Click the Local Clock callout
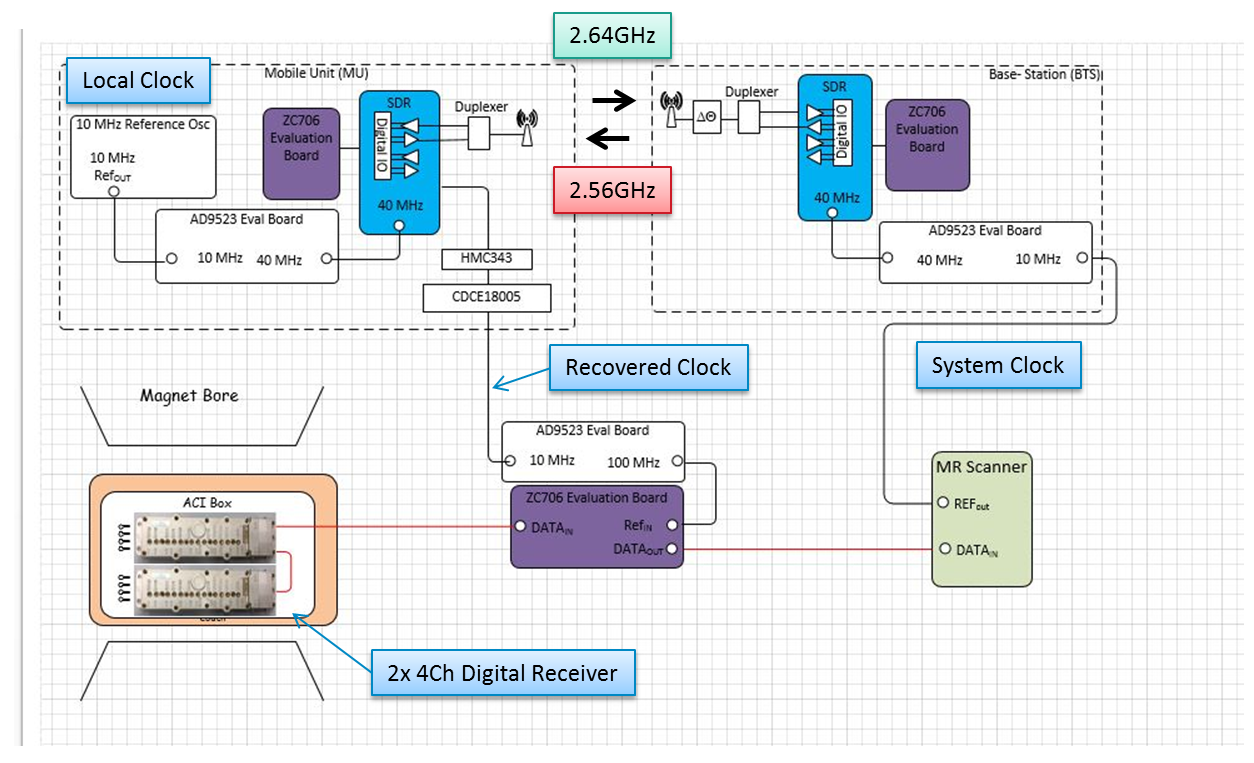 [x=138, y=81]
